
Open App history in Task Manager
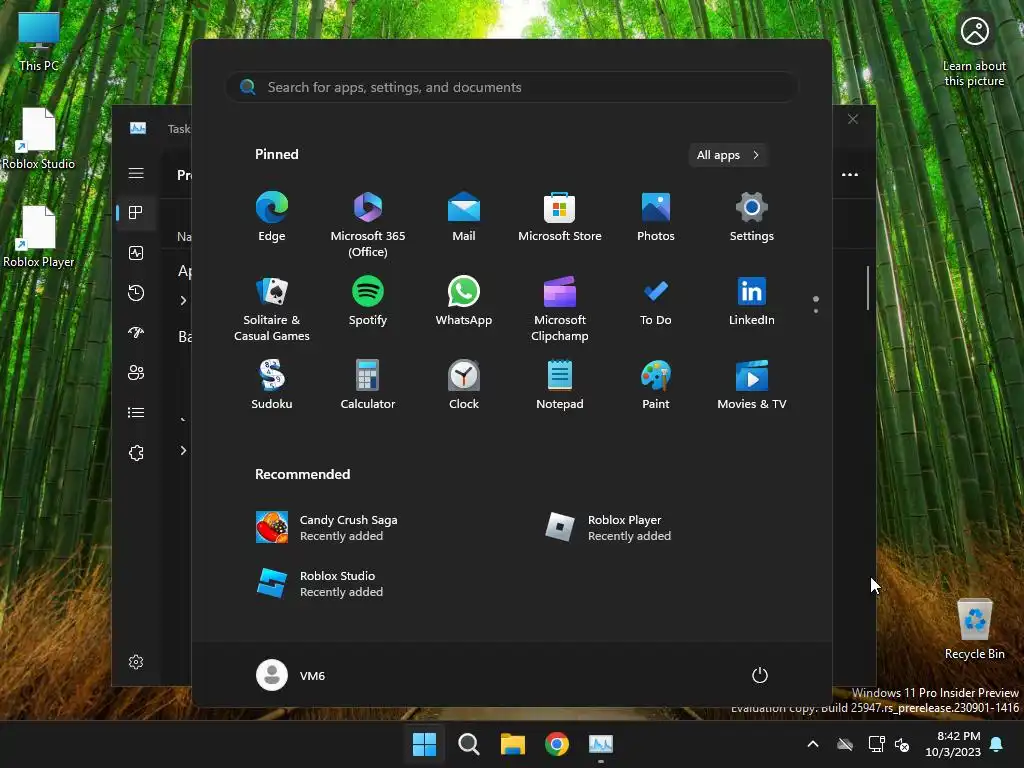click(136, 293)
